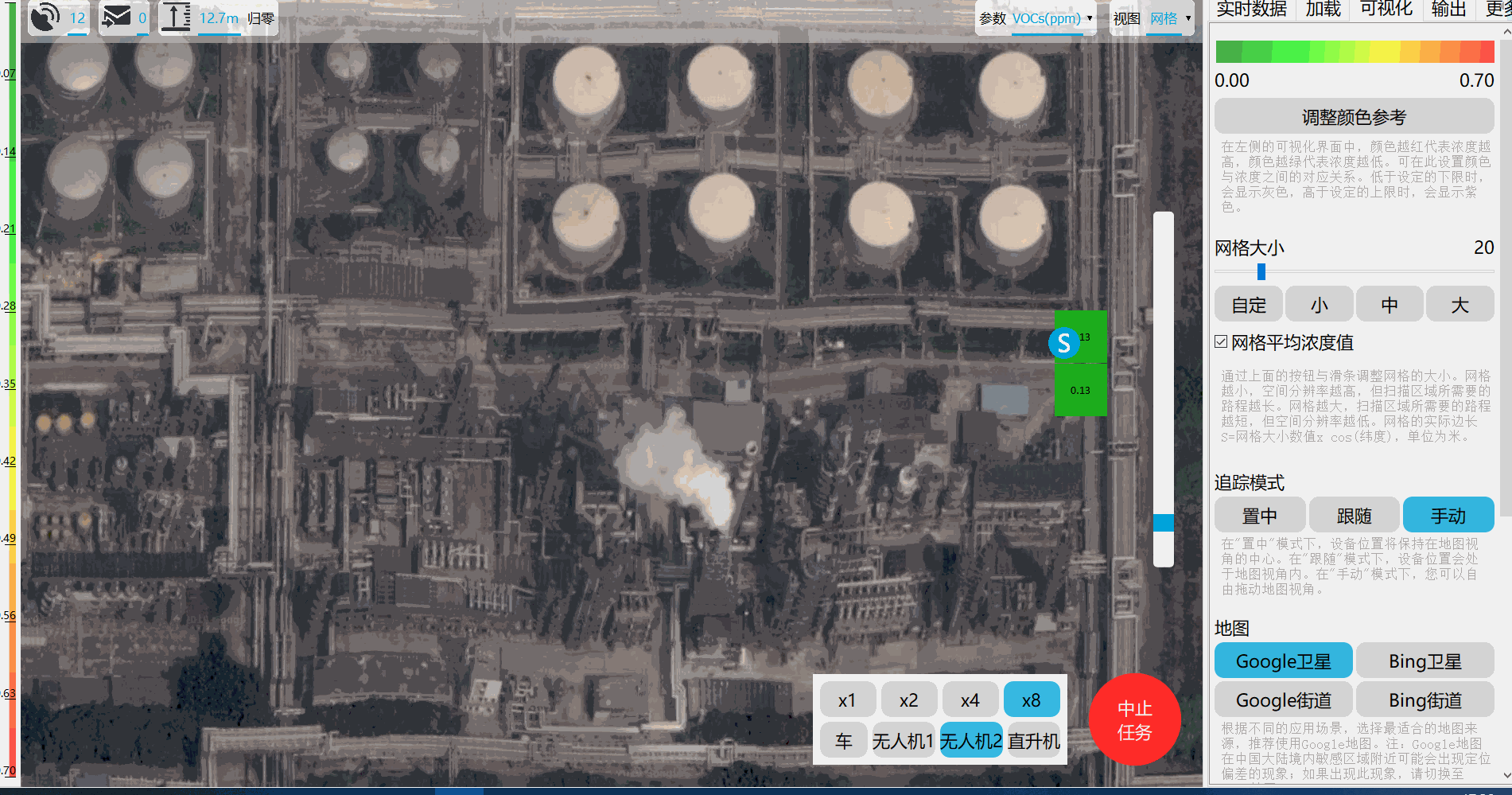Select the 直升机 vehicle mode

(x=1034, y=741)
